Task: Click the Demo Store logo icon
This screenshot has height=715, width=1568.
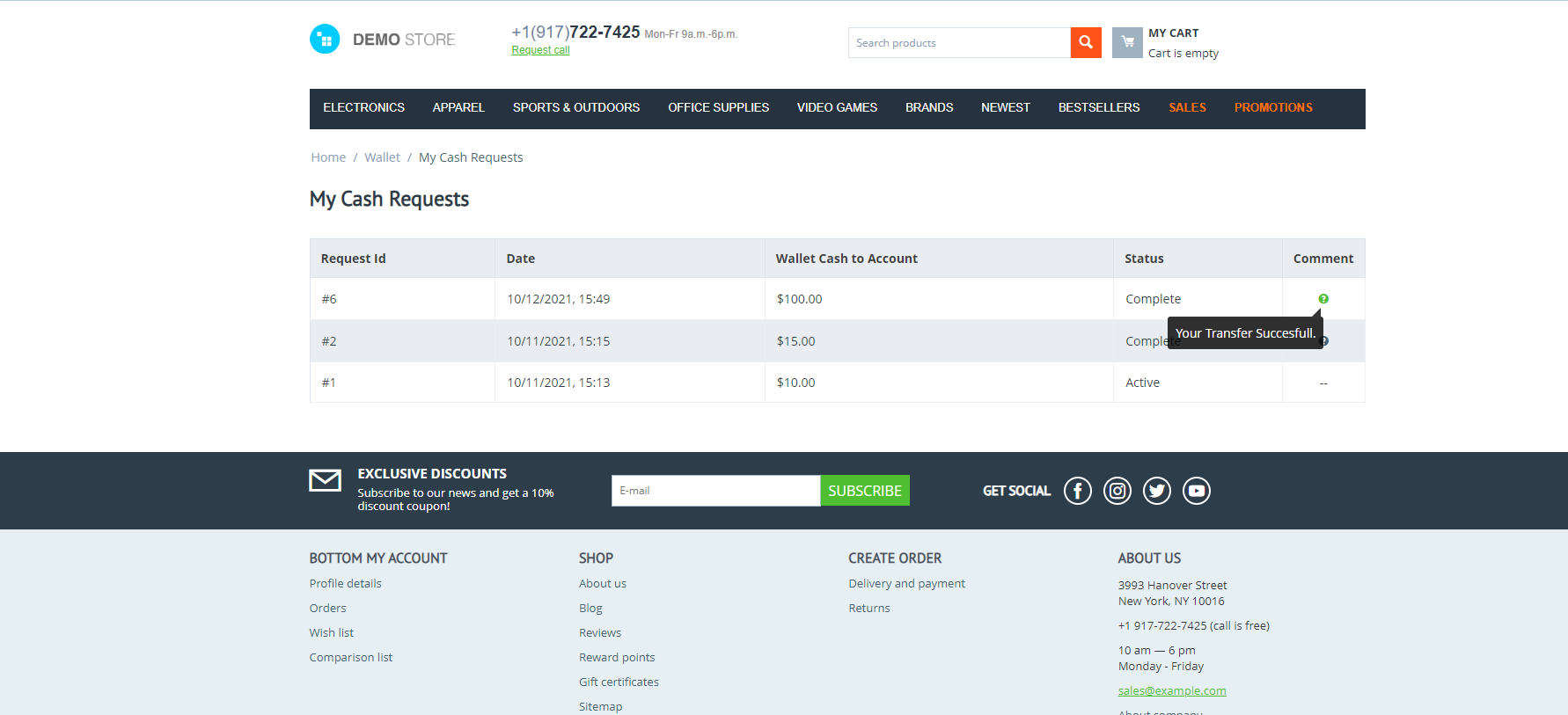Action: (325, 39)
